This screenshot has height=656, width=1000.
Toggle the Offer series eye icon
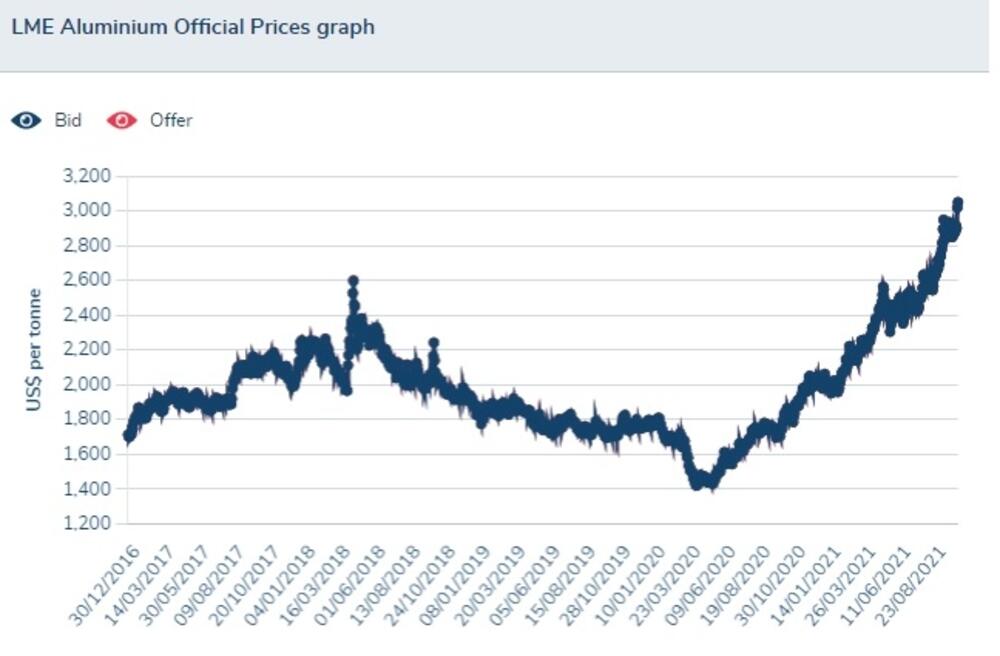point(122,120)
